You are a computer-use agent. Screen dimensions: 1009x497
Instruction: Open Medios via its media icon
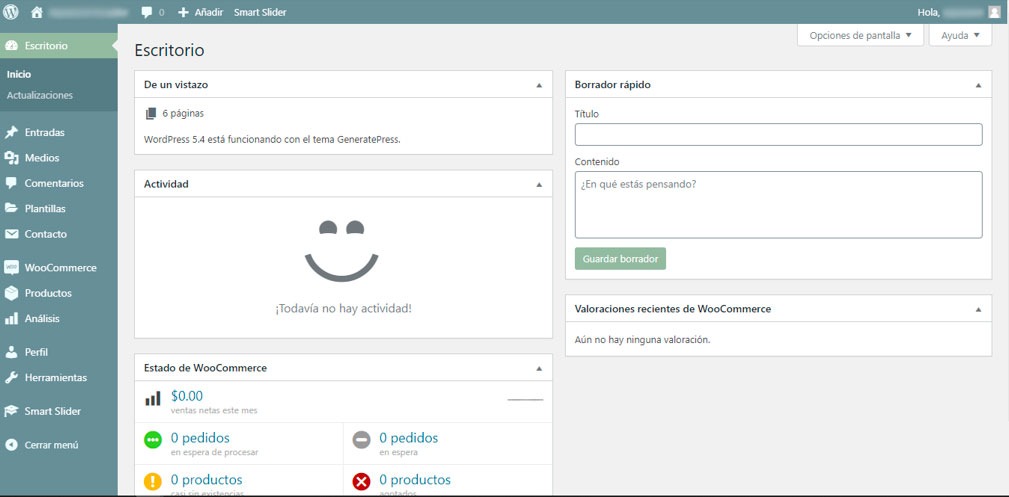(x=12, y=158)
